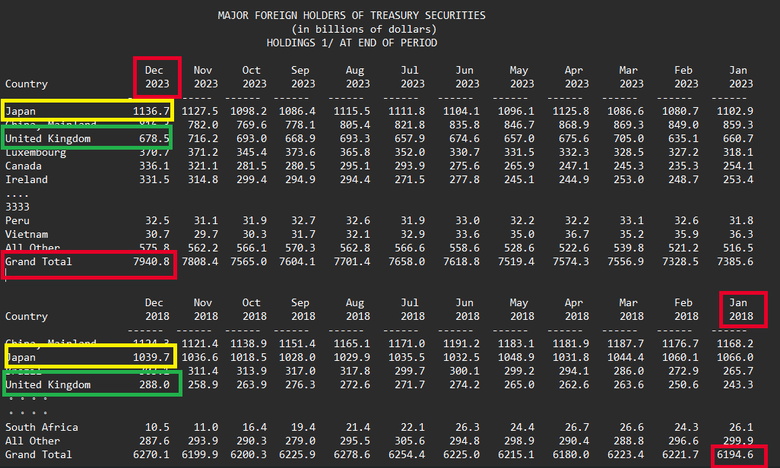Click the Jun 2023 column header

467,77
